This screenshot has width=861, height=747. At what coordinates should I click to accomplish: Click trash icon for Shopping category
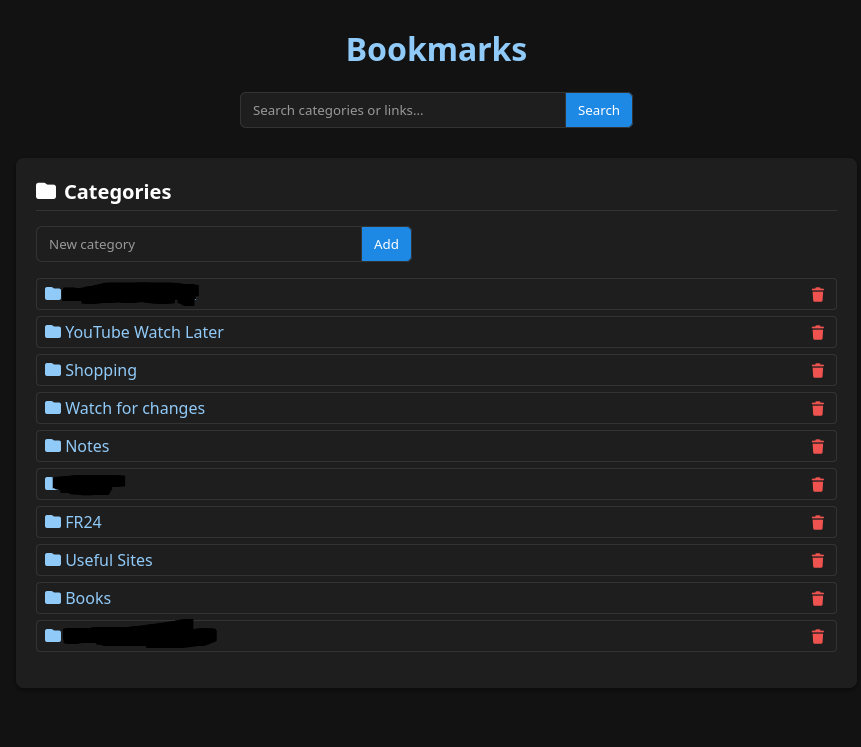point(817,370)
